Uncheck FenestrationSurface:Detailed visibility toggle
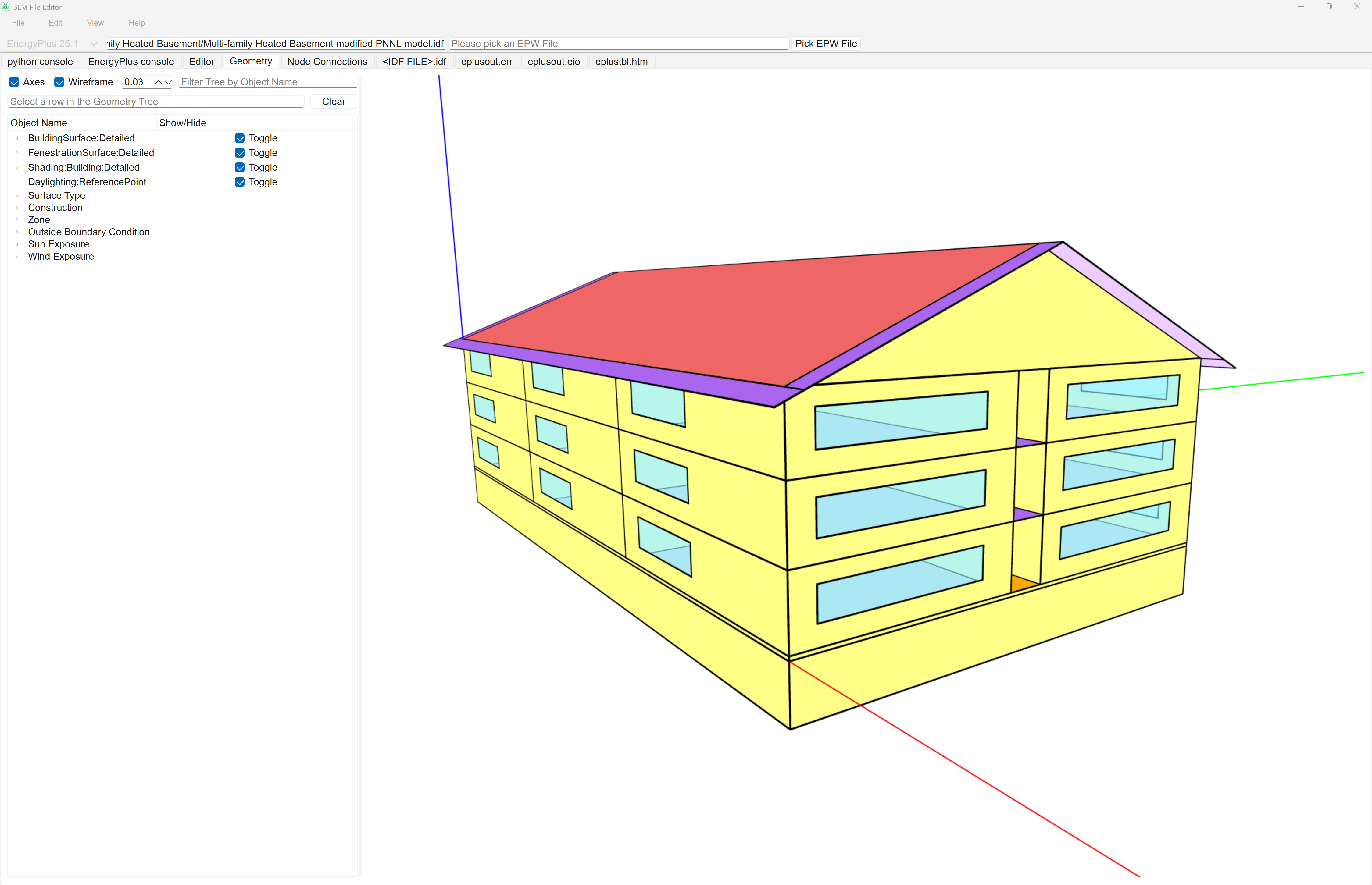 coord(240,153)
